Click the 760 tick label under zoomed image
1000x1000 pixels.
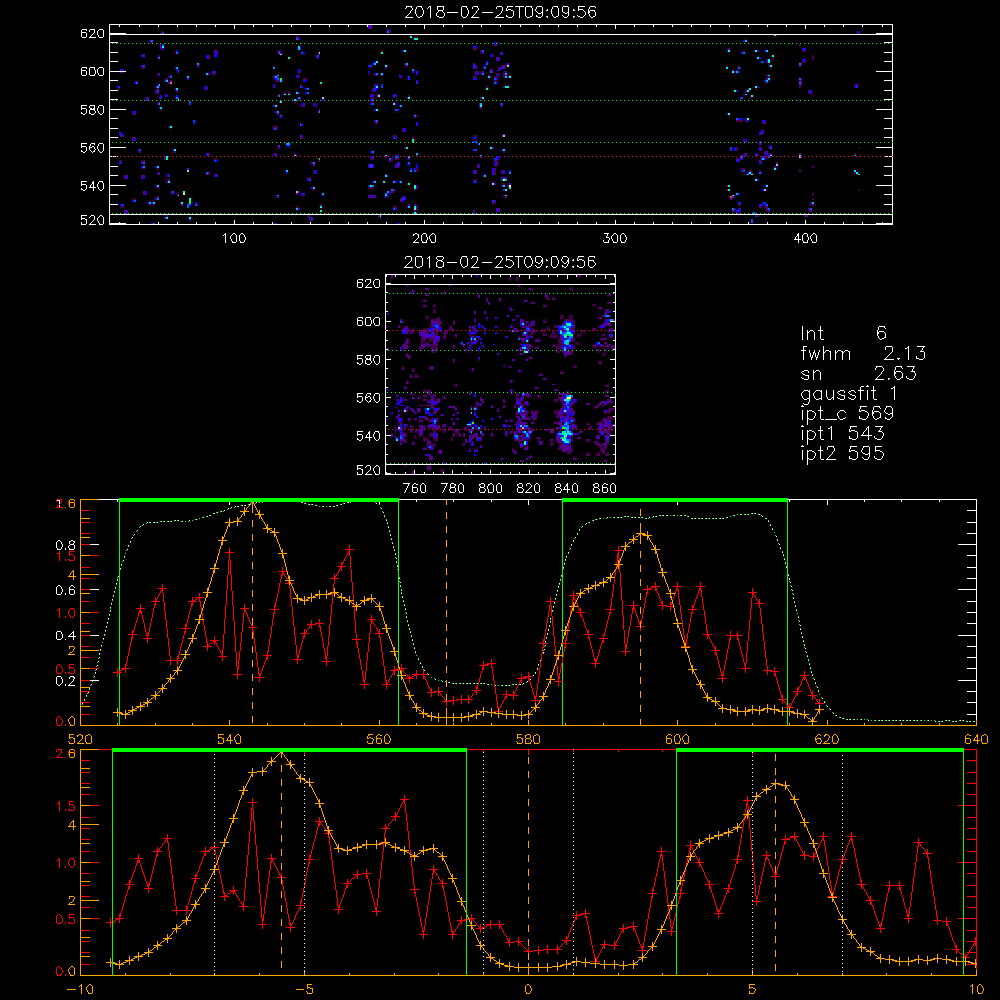[x=415, y=489]
